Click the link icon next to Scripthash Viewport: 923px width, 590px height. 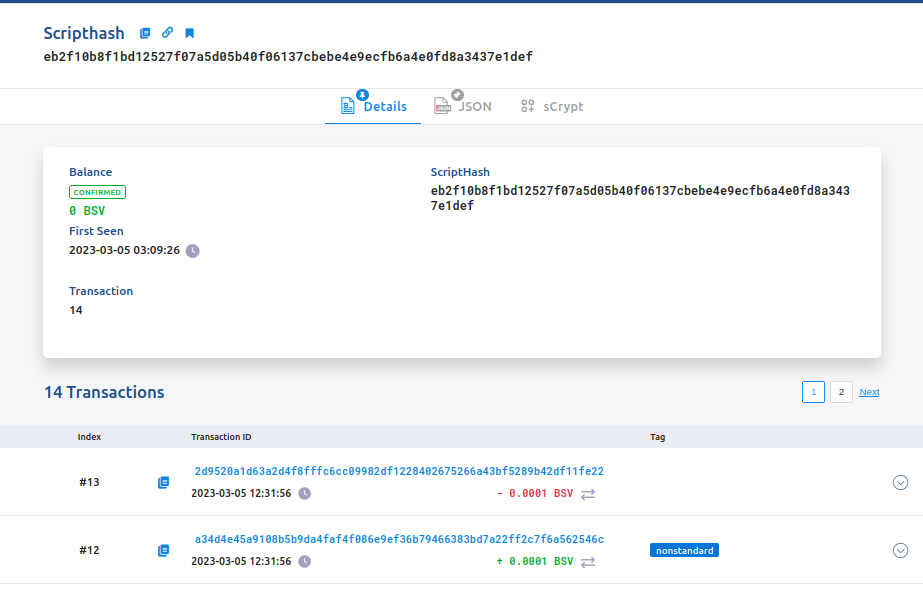167,33
